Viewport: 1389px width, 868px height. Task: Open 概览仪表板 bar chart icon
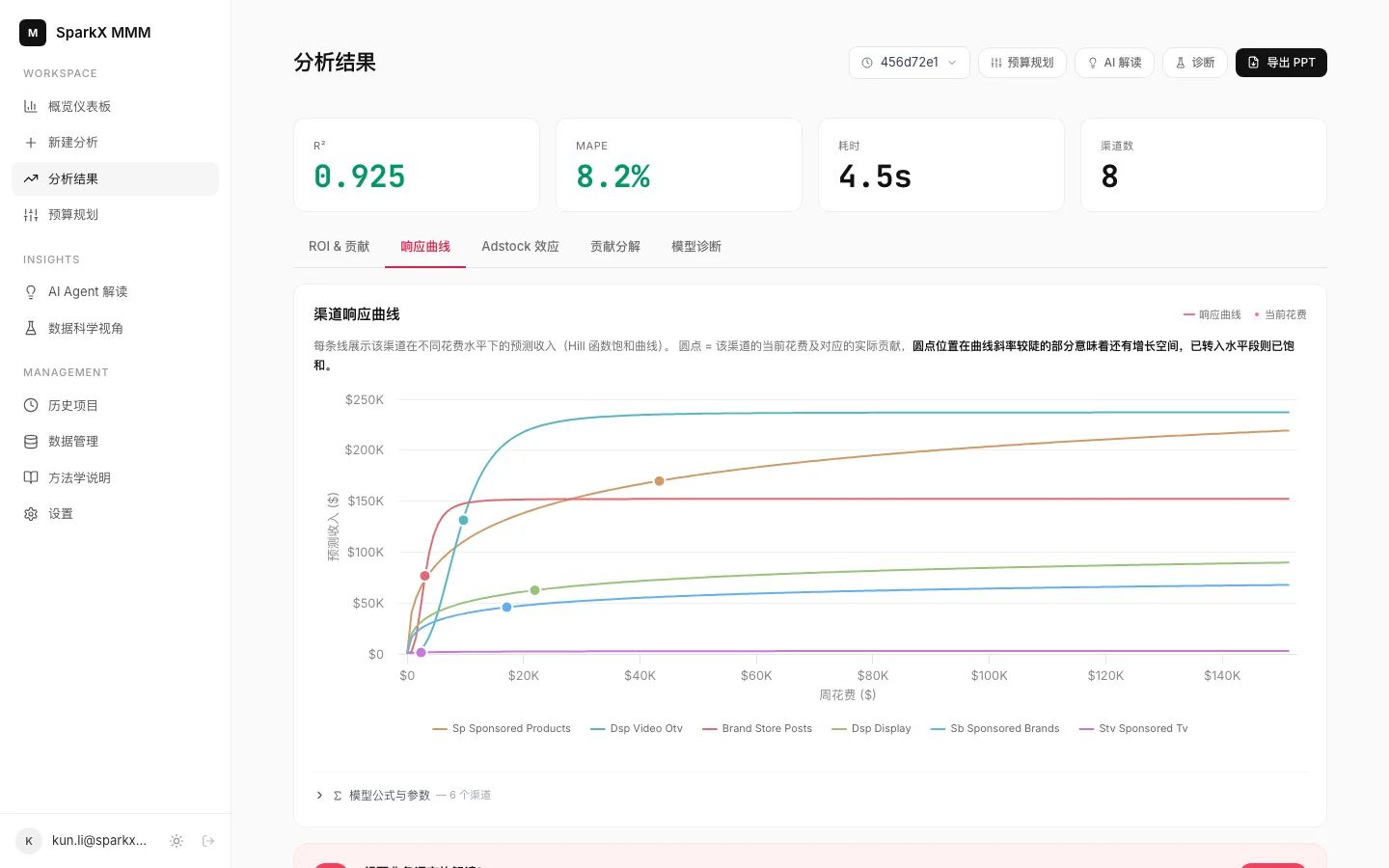[x=31, y=106]
